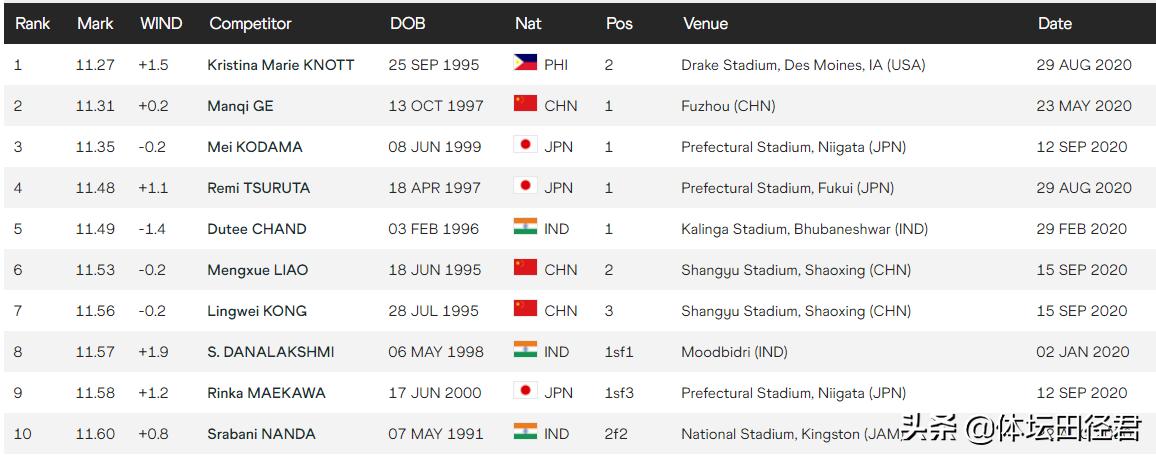Click the Japan flag beside Mei KODAMA
1156x457 pixels.
525,145
